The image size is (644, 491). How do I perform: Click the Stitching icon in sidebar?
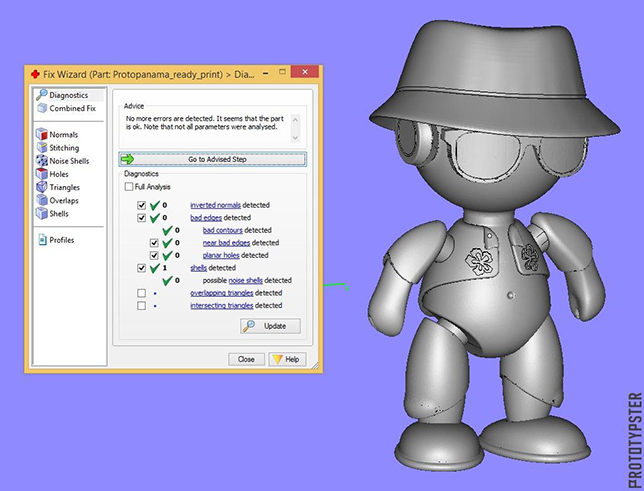42,148
